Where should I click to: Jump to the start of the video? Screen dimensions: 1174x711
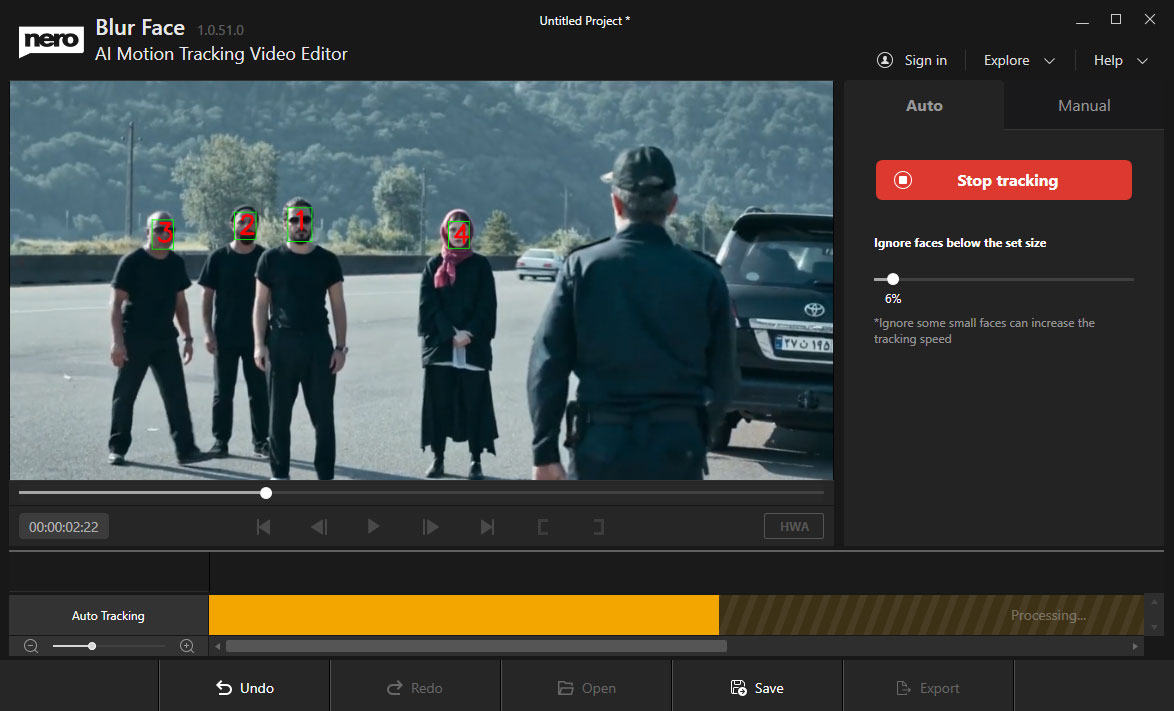264,527
